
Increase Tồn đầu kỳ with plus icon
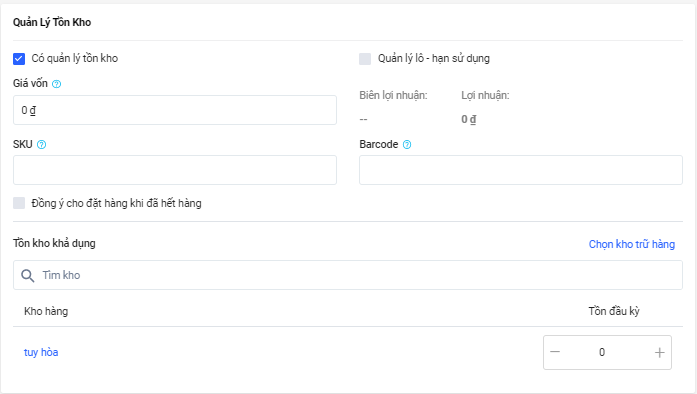[660, 353]
